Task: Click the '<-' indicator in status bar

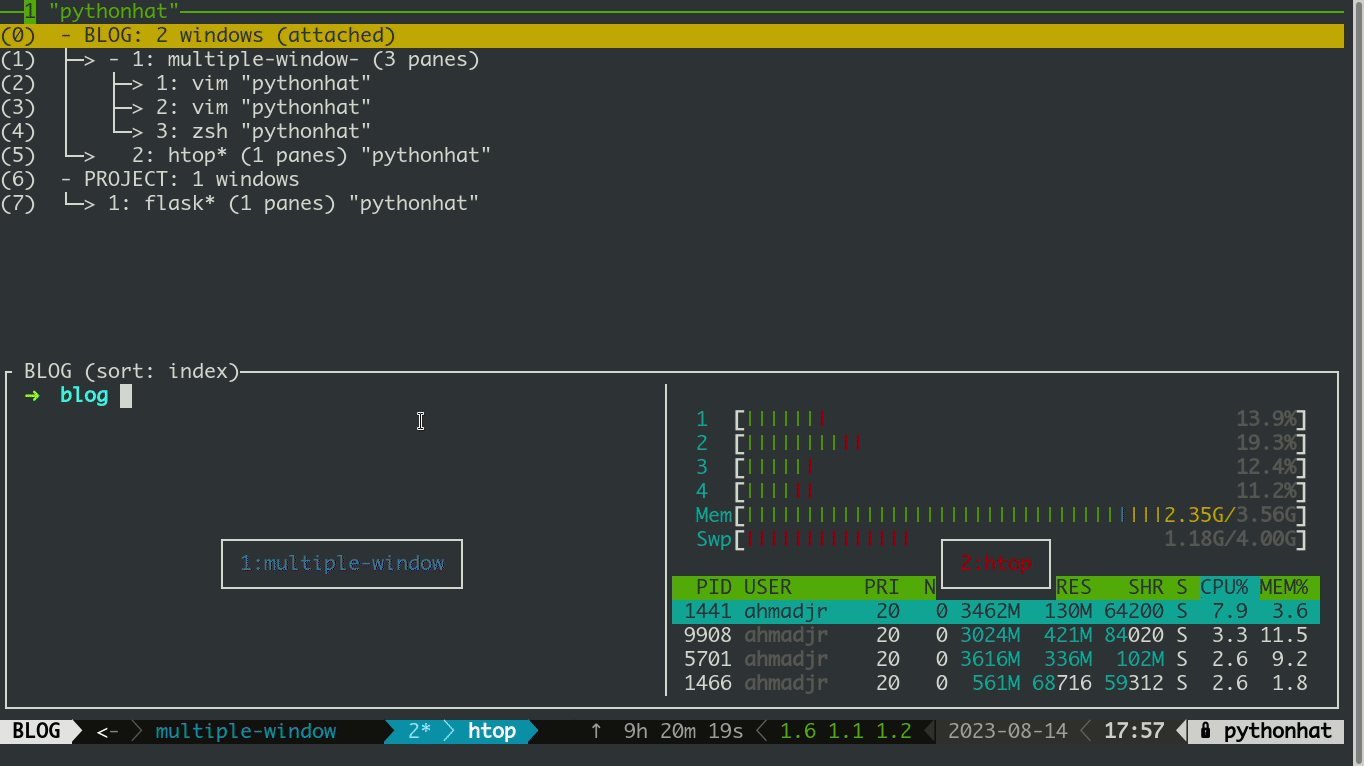Action: (107, 731)
